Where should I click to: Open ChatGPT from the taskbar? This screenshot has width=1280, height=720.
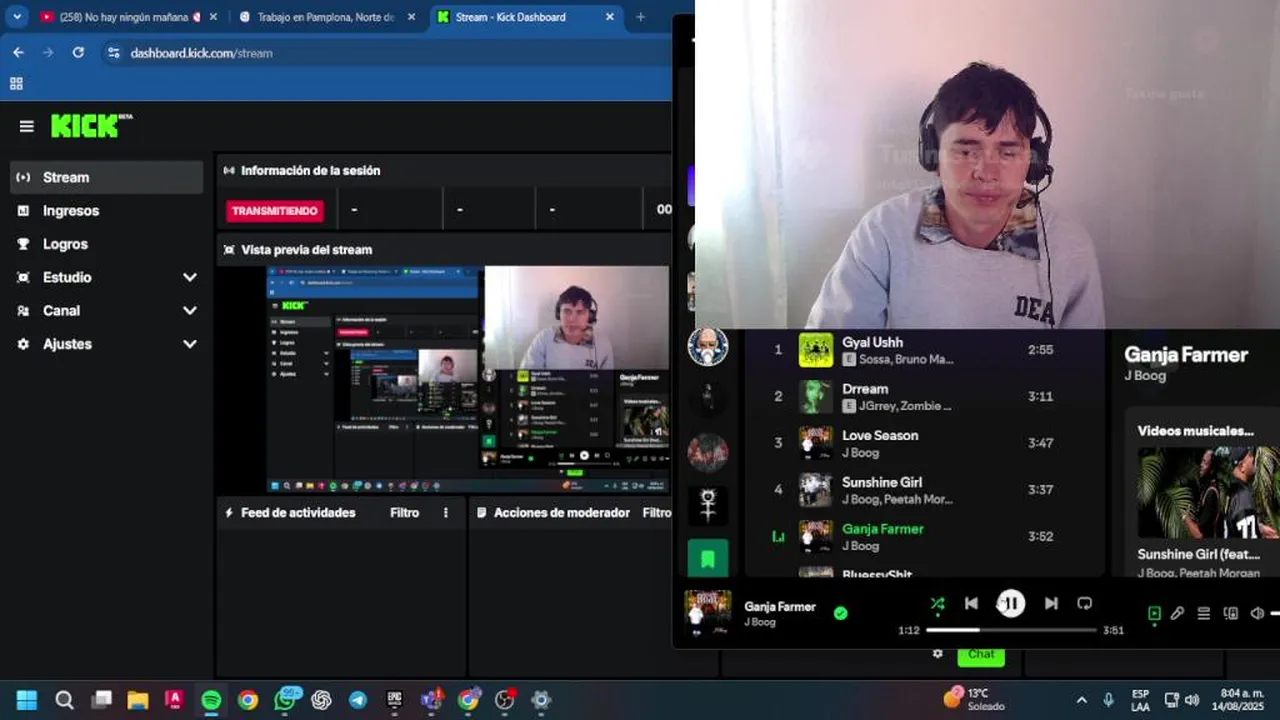(x=321, y=700)
